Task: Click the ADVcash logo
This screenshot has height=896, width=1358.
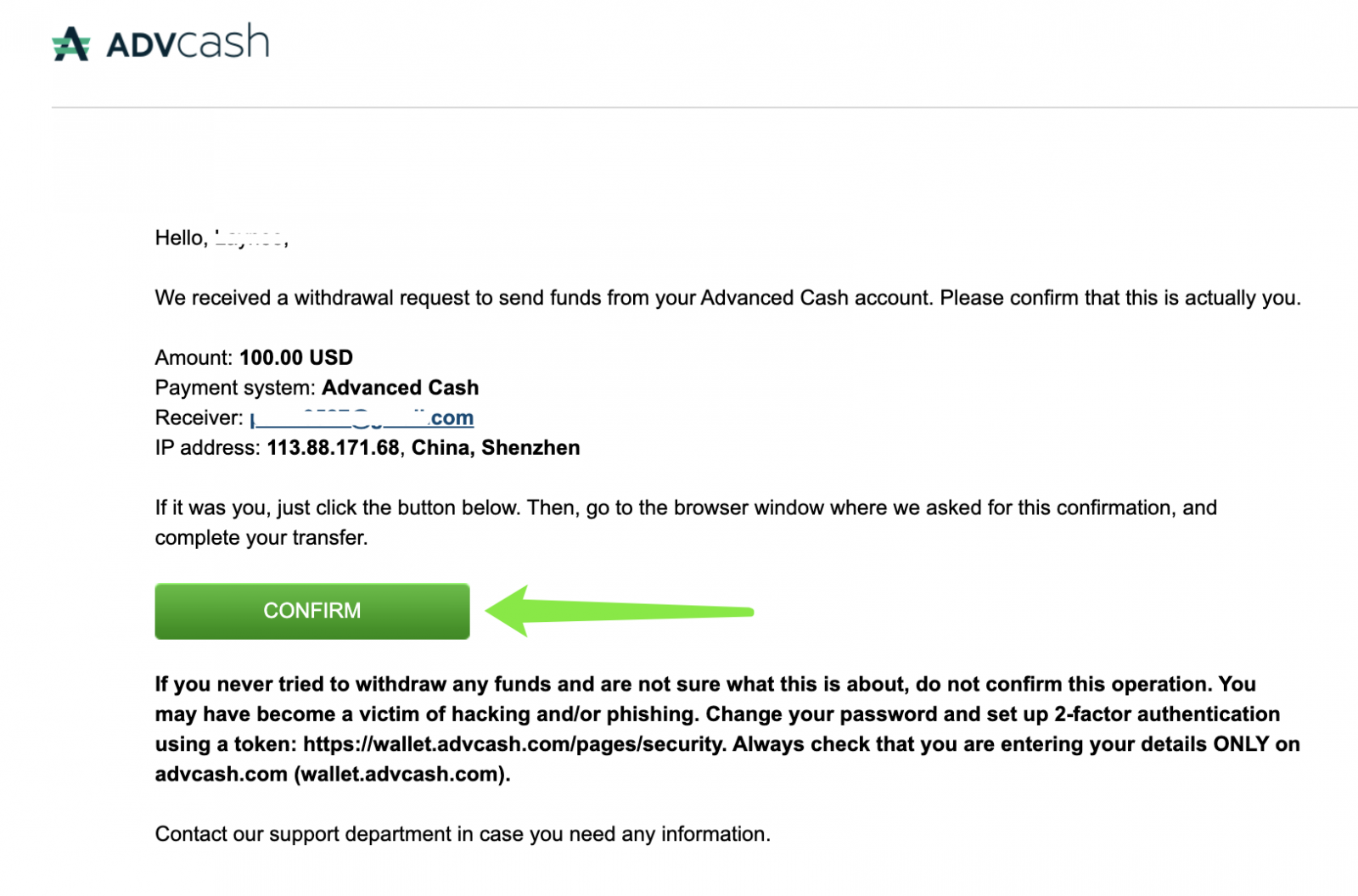Action: 161,42
